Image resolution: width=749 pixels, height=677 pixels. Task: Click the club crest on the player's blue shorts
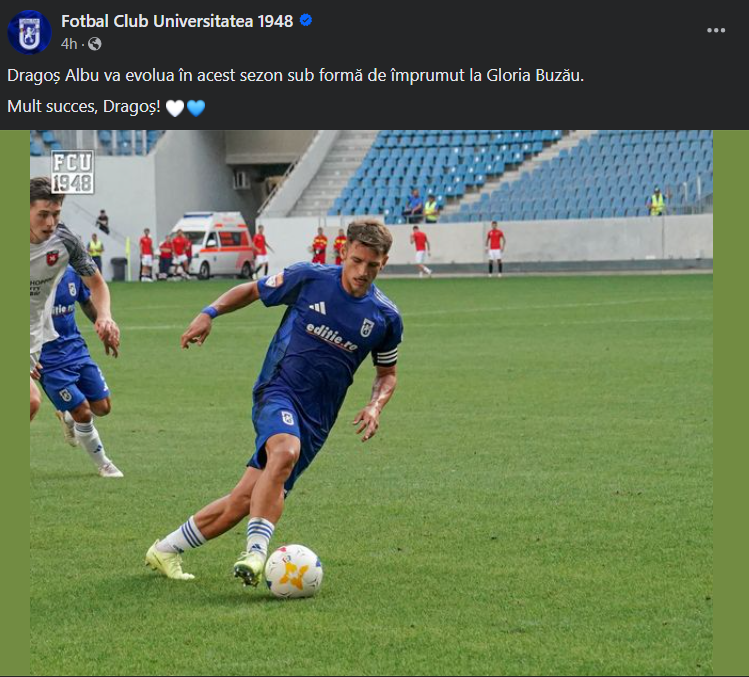click(x=287, y=418)
